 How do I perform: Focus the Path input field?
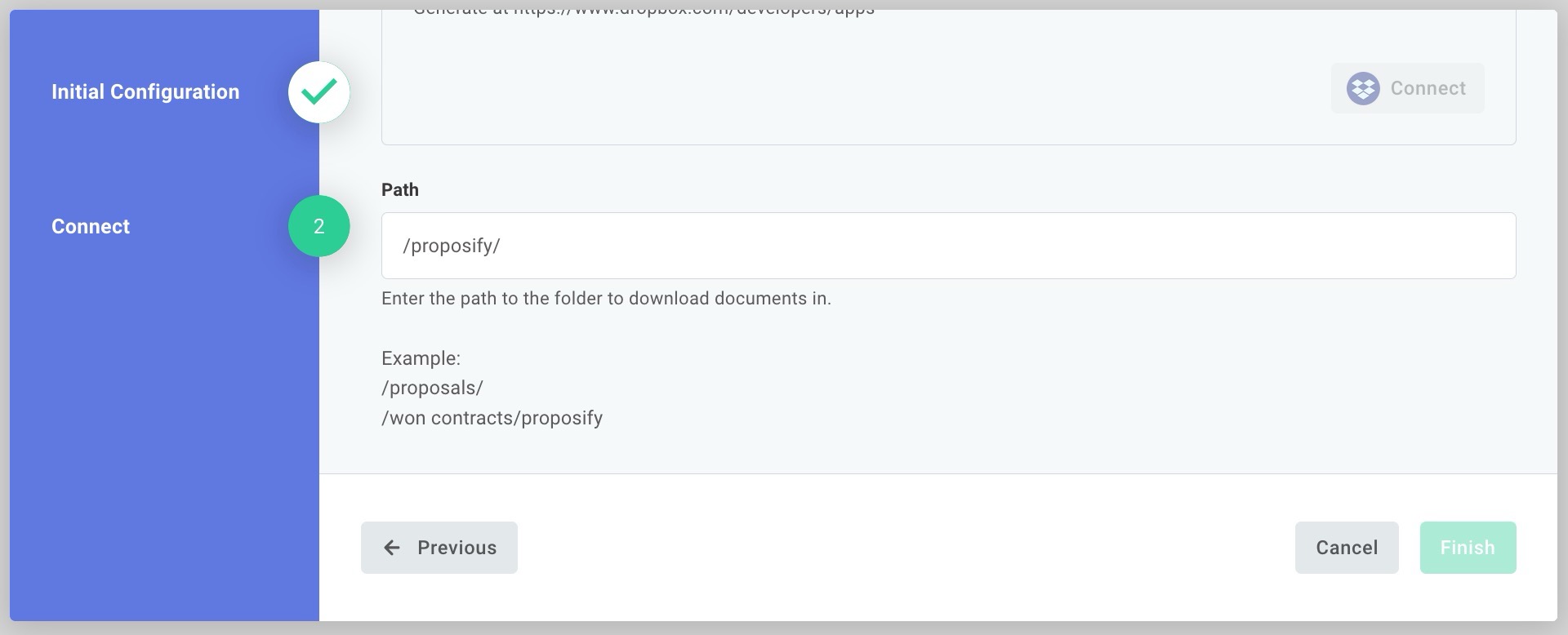coord(948,246)
